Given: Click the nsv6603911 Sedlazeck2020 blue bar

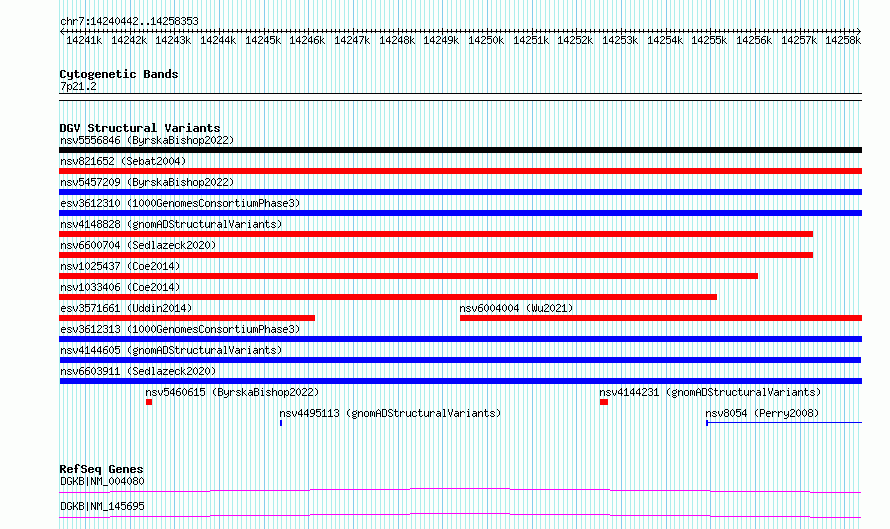Looking at the screenshot, I should (460, 381).
